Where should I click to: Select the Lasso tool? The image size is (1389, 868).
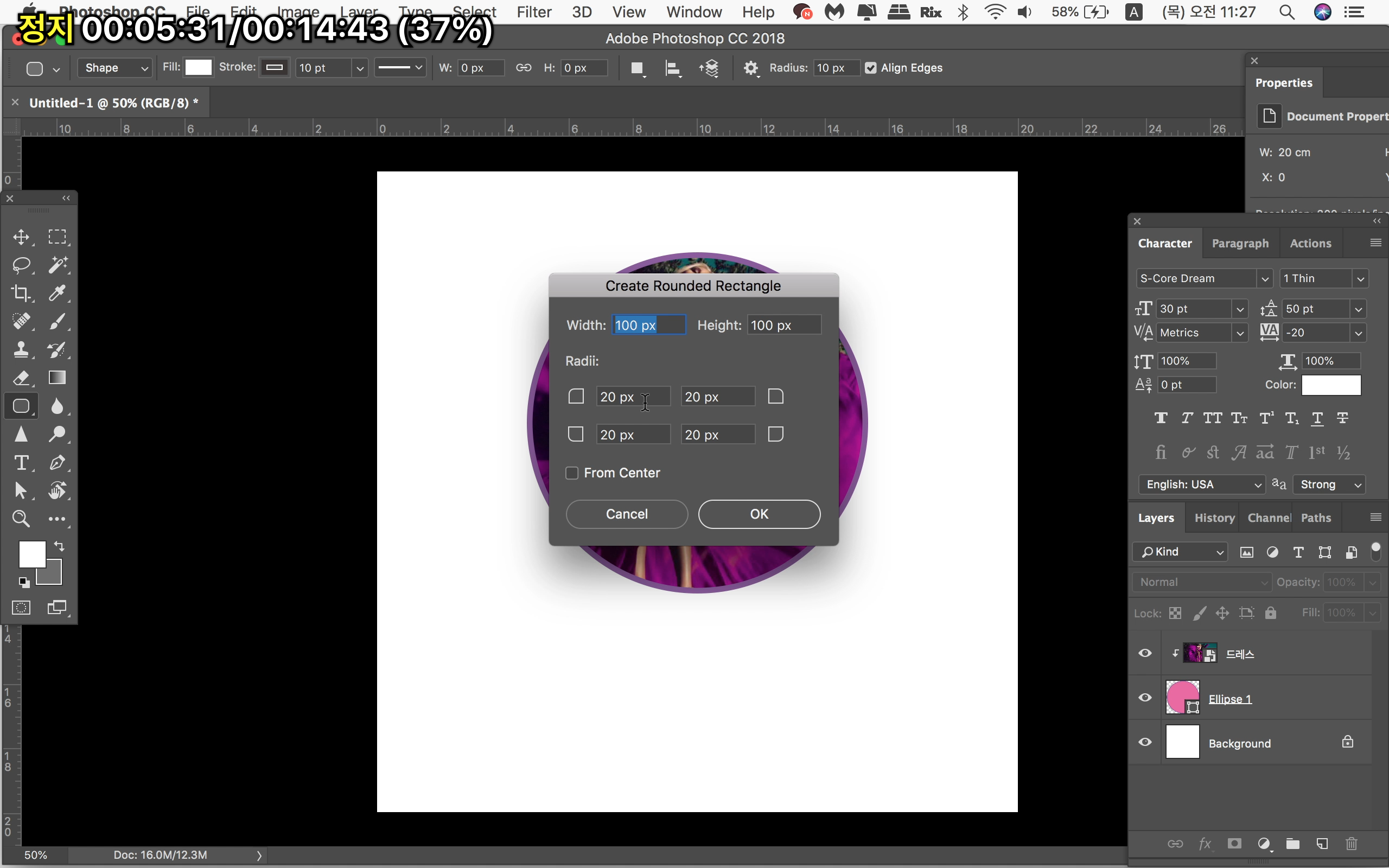pos(21,265)
